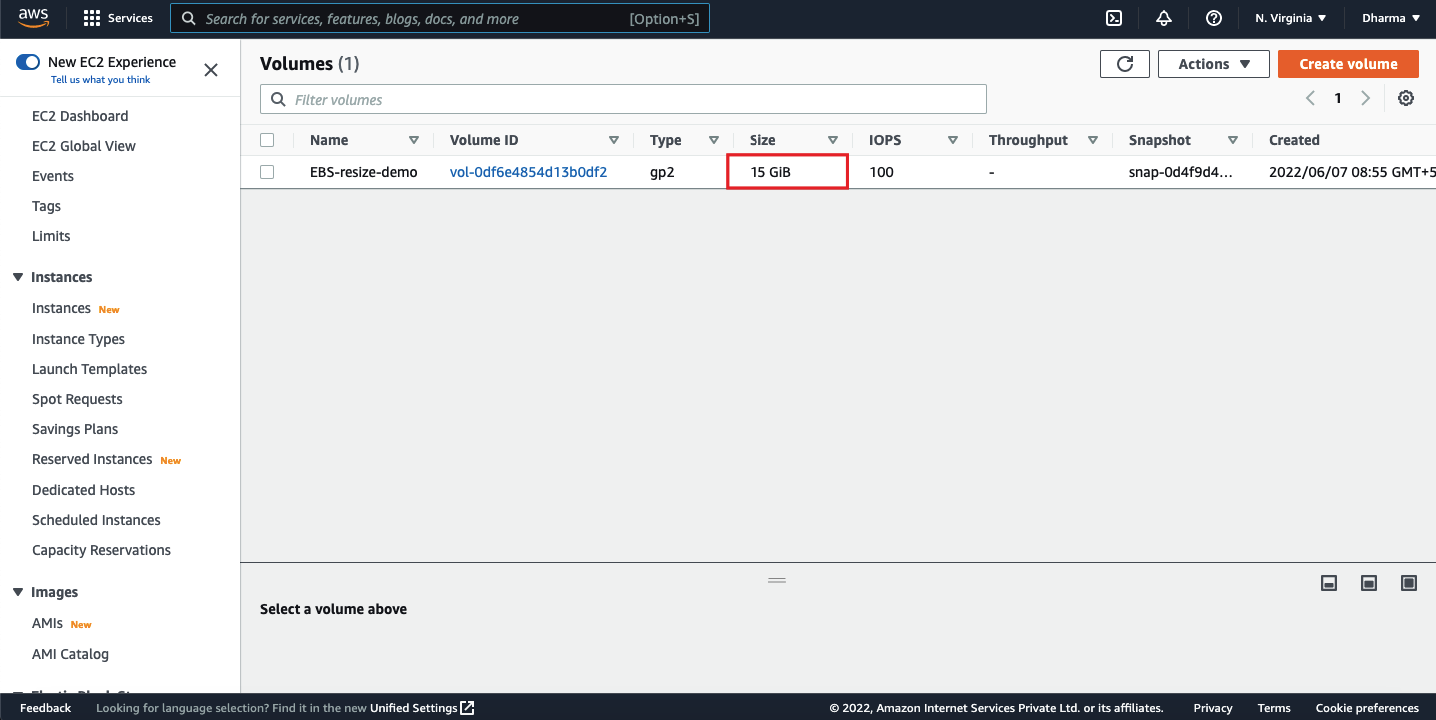Maximize the details panel to full view
1436x720 pixels.
coord(1408,583)
